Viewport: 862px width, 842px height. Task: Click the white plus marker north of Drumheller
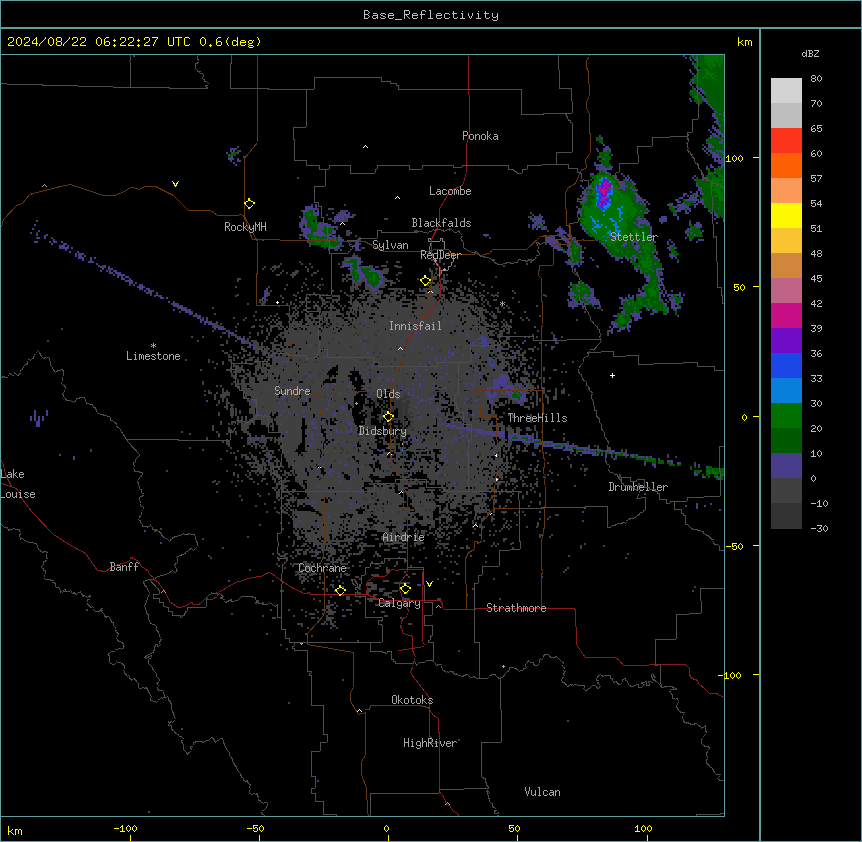(x=612, y=375)
